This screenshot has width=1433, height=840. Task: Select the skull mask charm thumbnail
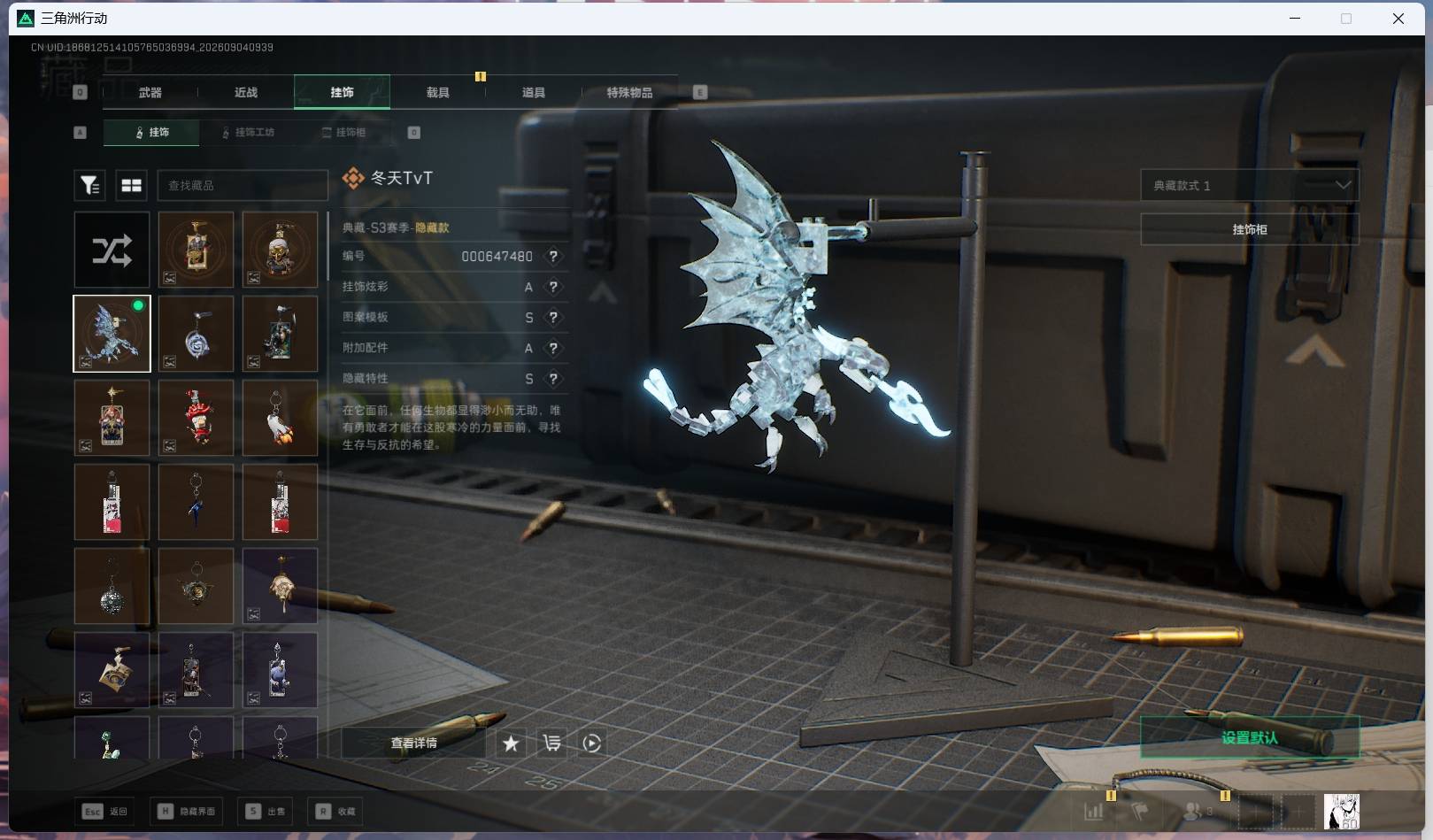[x=280, y=250]
